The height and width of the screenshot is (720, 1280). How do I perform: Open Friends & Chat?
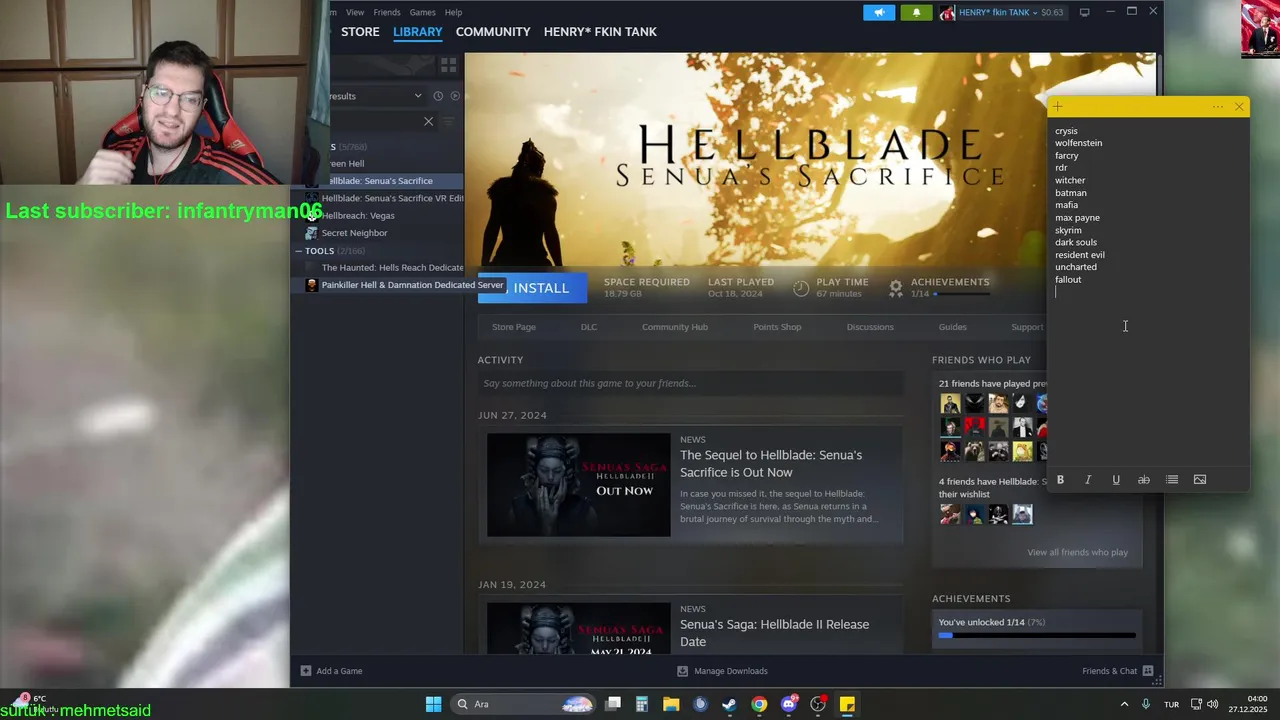pos(1118,671)
